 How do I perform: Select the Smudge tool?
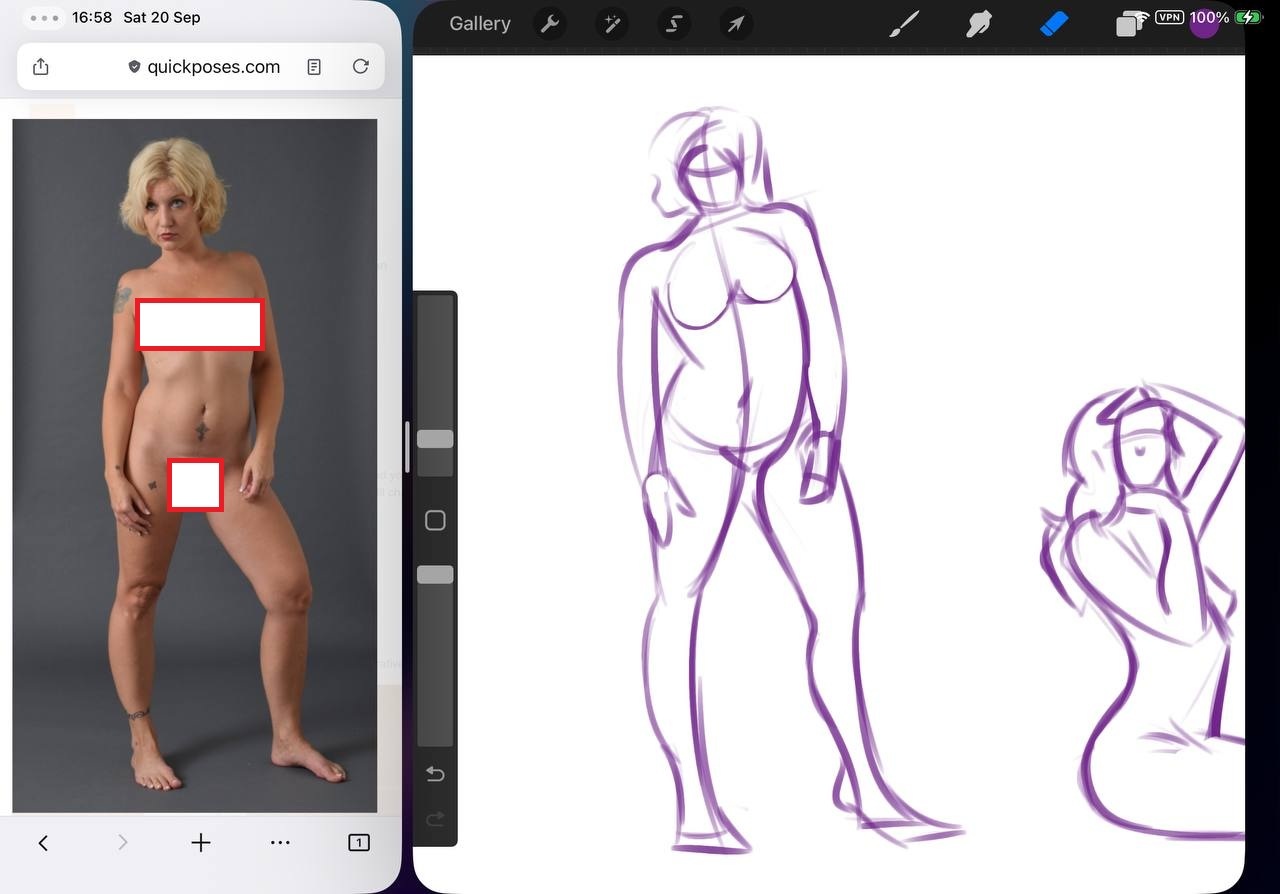(978, 24)
